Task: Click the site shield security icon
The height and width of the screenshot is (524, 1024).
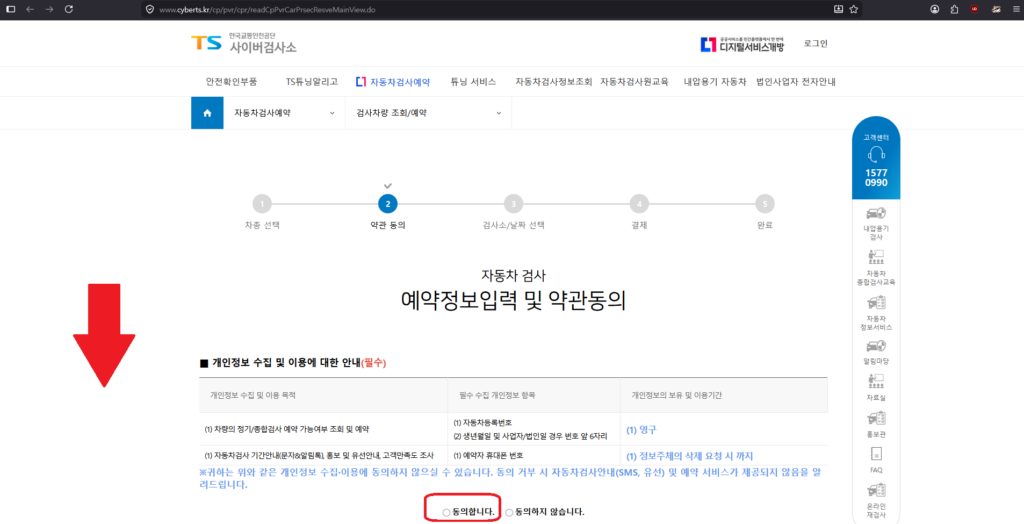Action: 150,10
